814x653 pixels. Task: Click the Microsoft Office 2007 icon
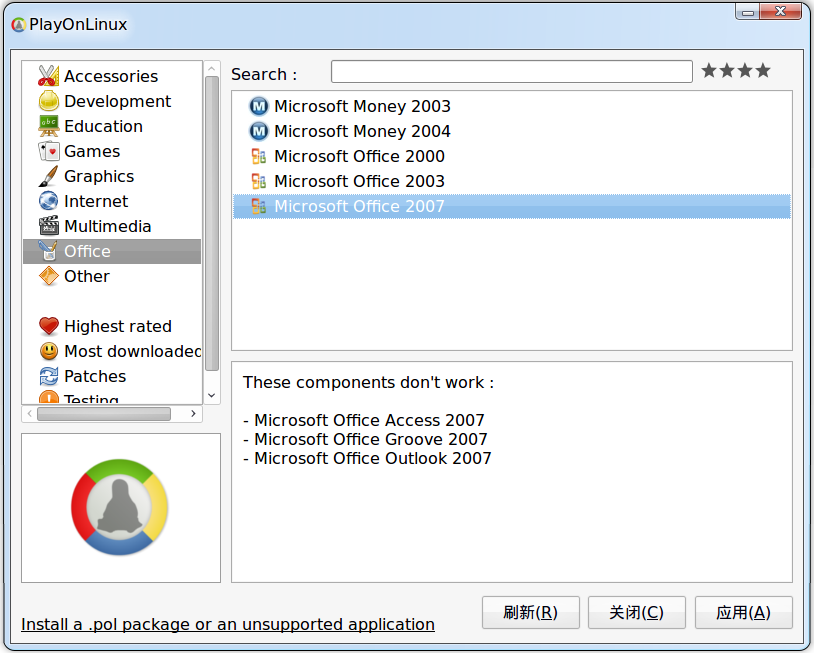259,206
